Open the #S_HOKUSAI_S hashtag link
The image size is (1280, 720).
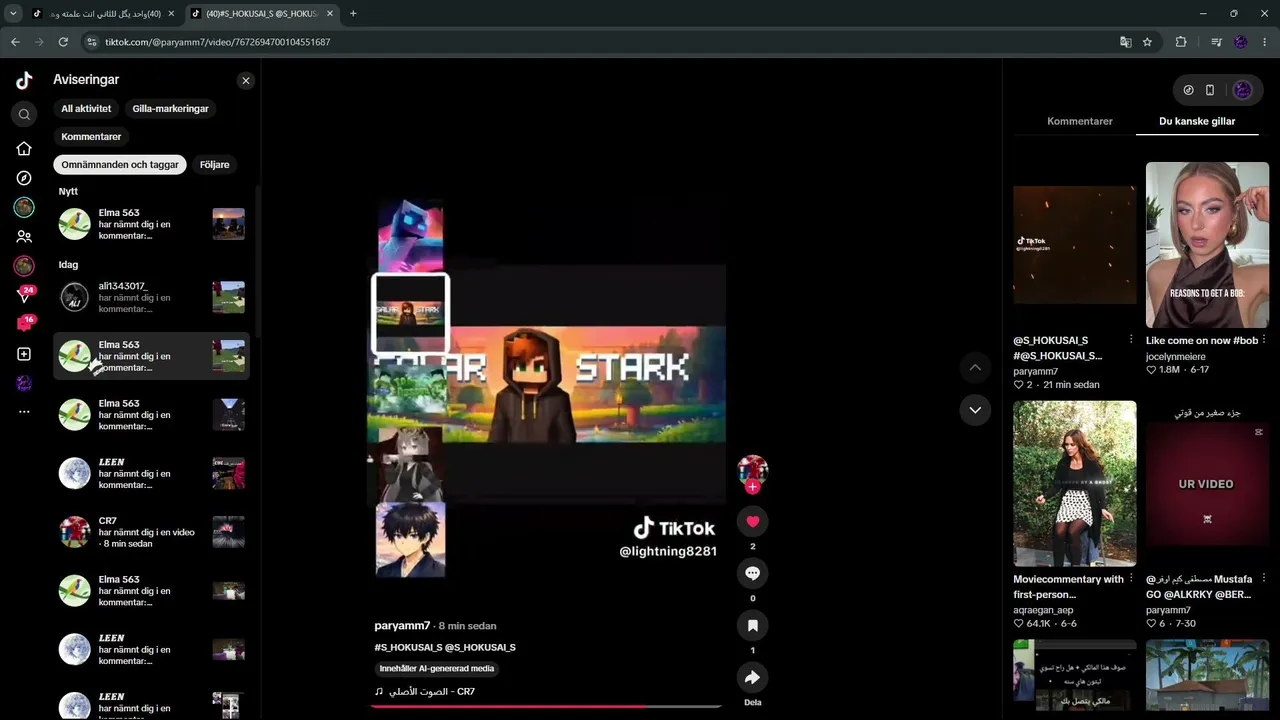[409, 648]
